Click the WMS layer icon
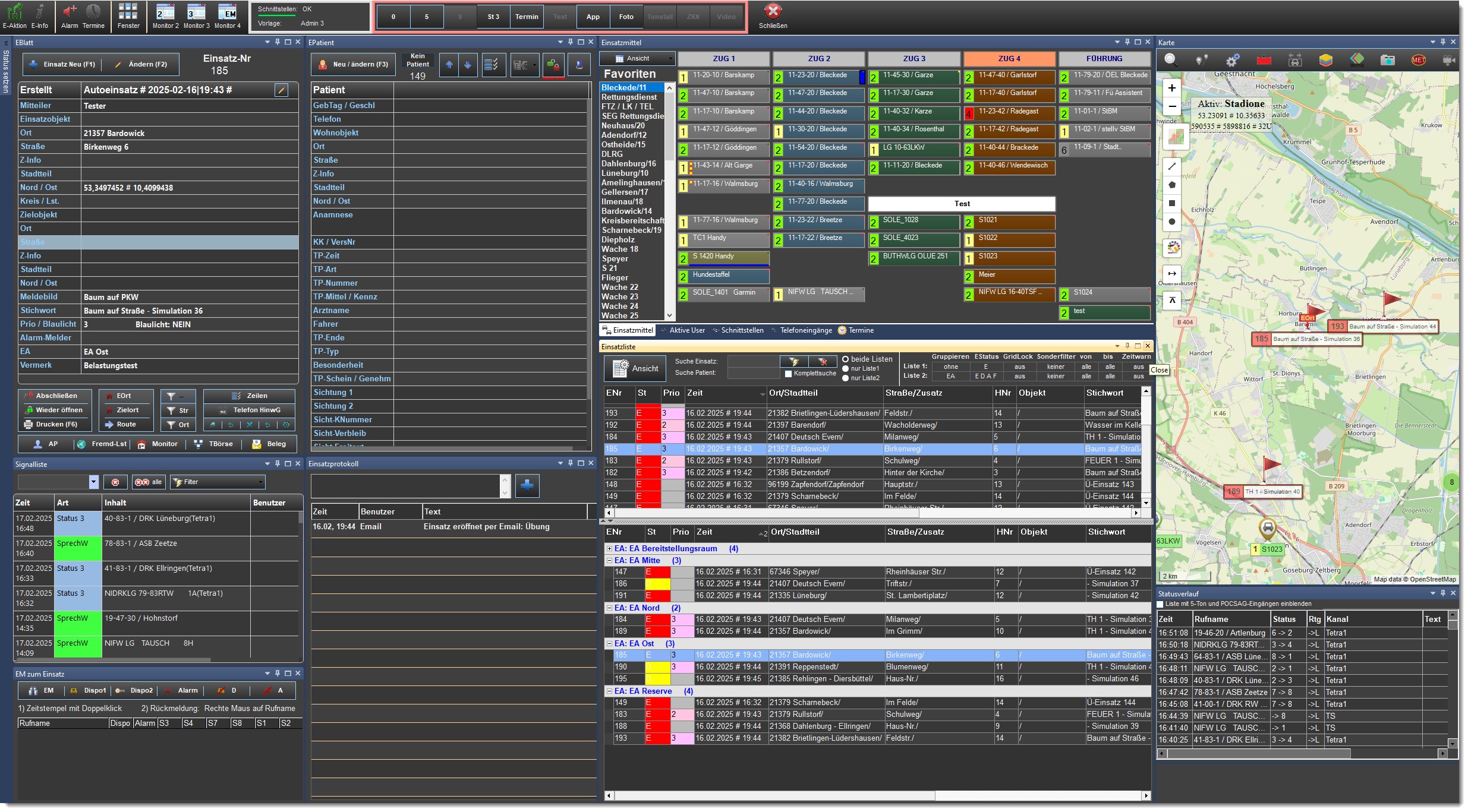This screenshot has height=812, width=1468. tap(1356, 59)
